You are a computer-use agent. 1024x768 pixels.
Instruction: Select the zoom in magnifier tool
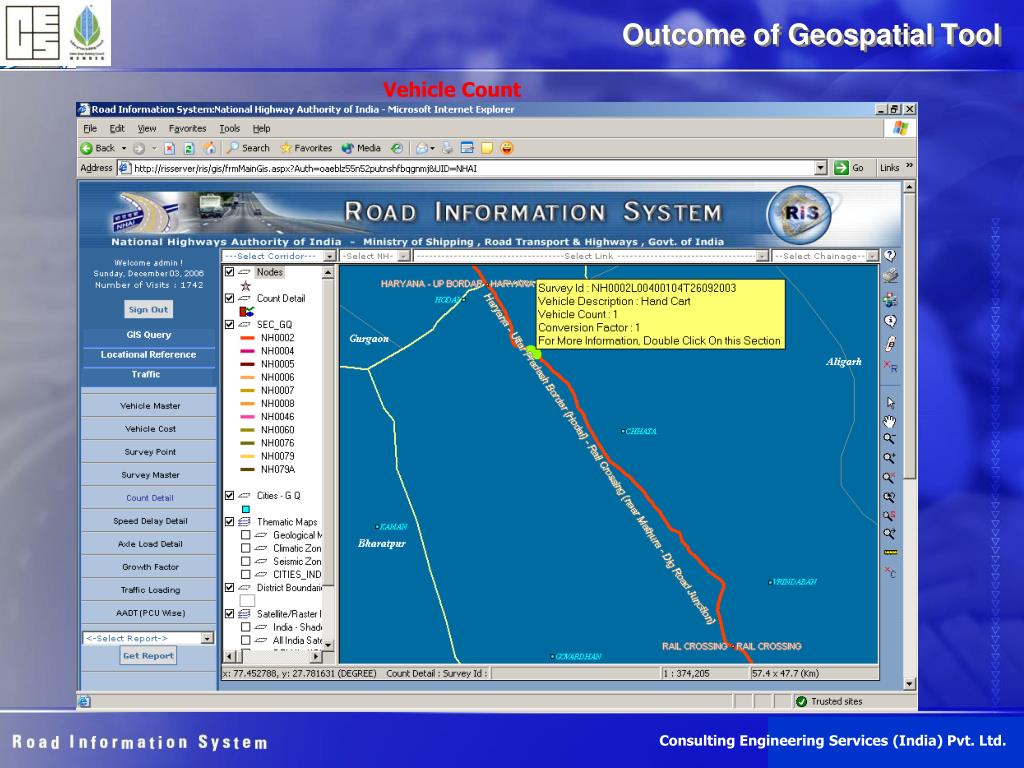[x=889, y=458]
